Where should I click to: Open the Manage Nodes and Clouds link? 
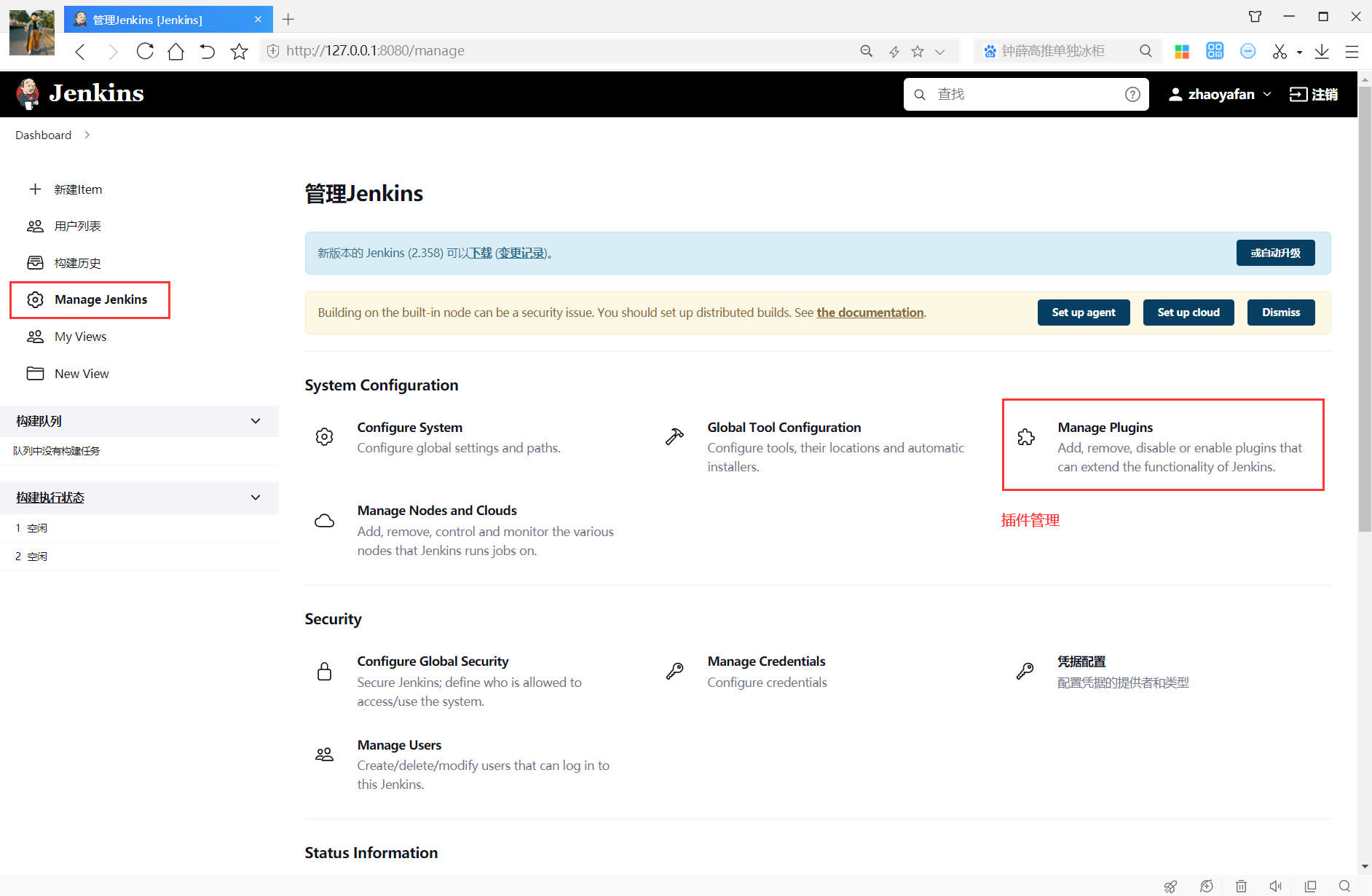point(437,511)
